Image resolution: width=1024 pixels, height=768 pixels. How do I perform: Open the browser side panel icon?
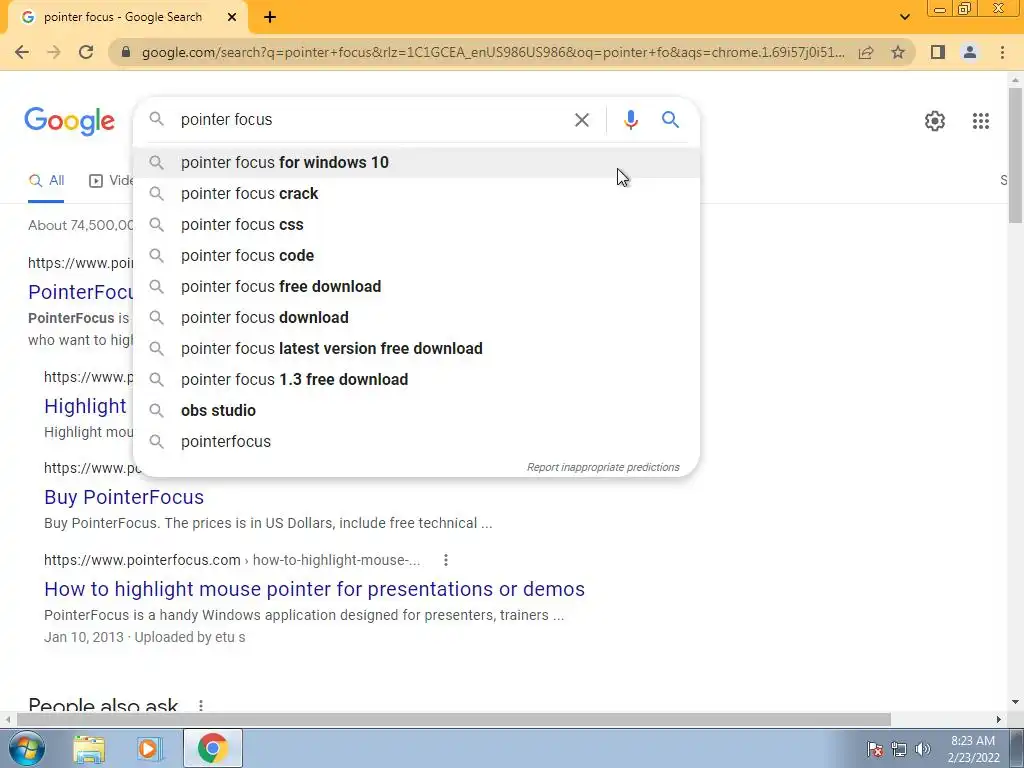coord(938,52)
